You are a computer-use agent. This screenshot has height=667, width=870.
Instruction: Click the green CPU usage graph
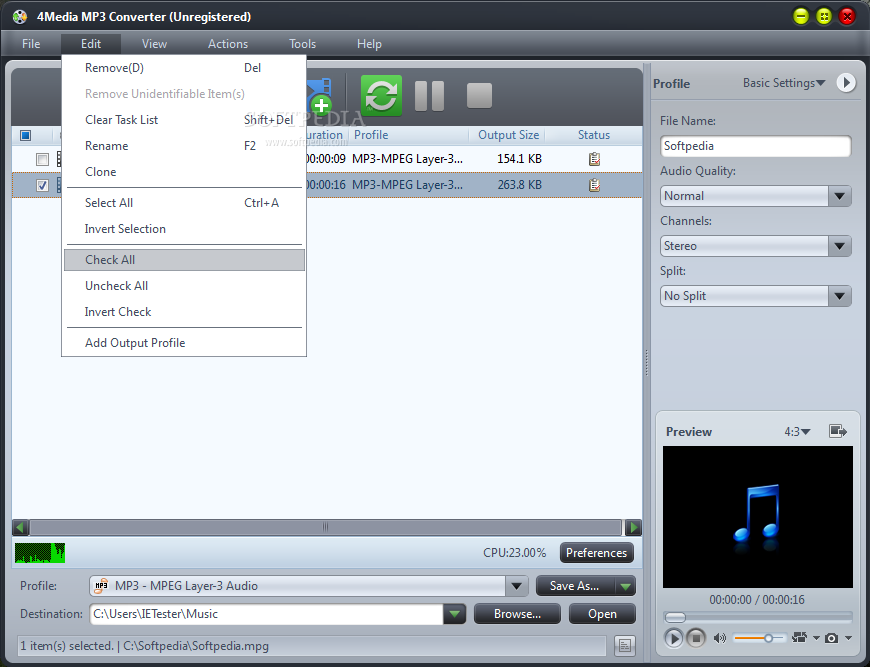point(40,553)
